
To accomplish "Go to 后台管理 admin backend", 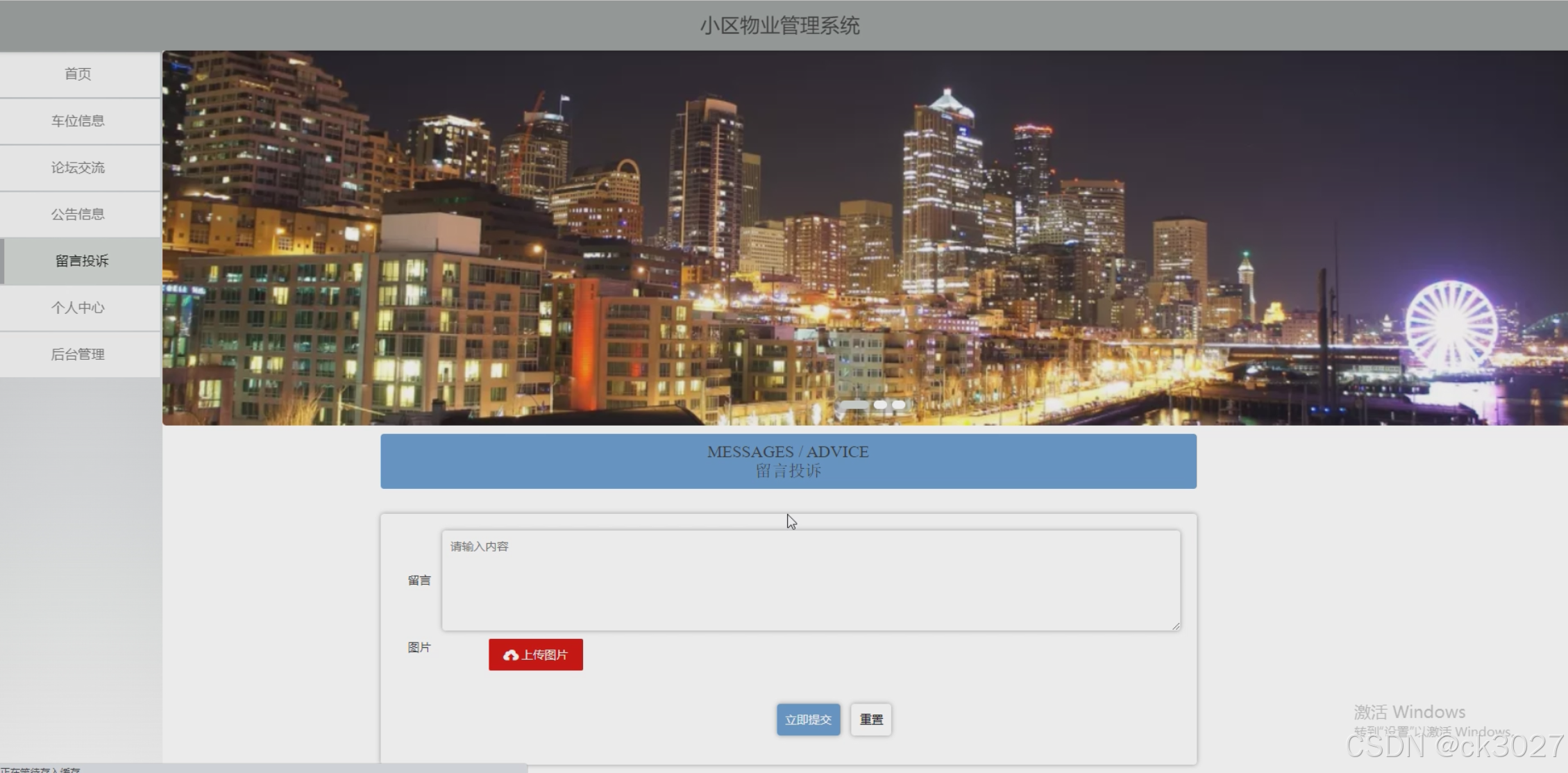I will click(x=78, y=354).
